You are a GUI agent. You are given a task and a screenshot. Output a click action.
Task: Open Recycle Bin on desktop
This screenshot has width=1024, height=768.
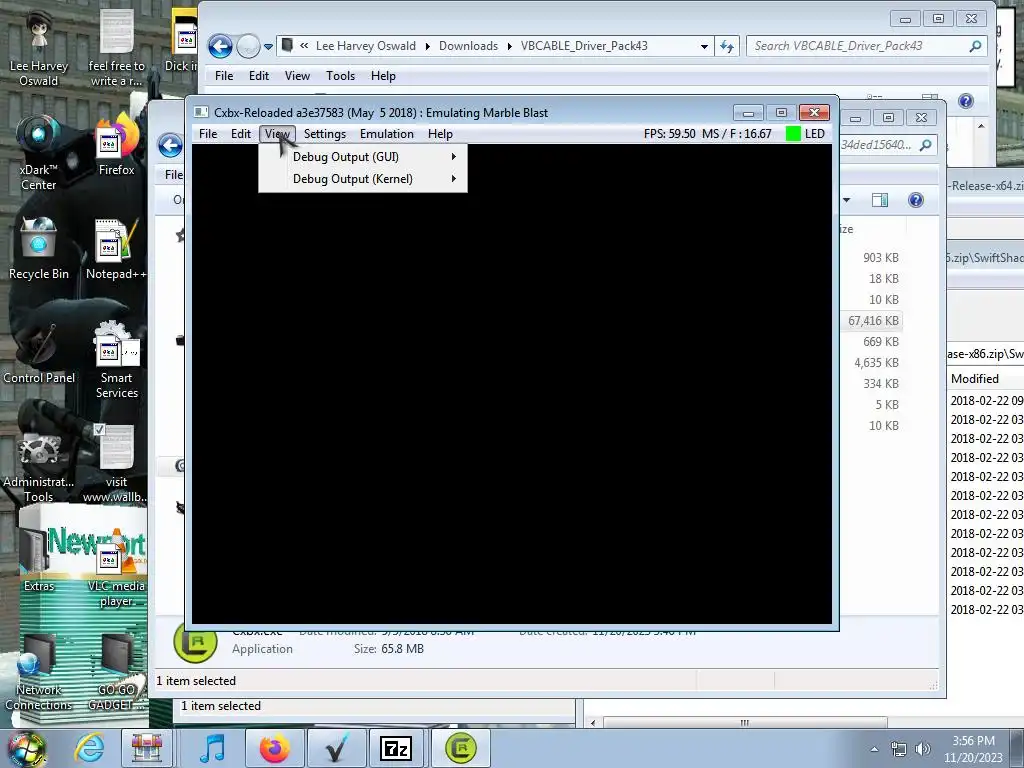[39, 249]
